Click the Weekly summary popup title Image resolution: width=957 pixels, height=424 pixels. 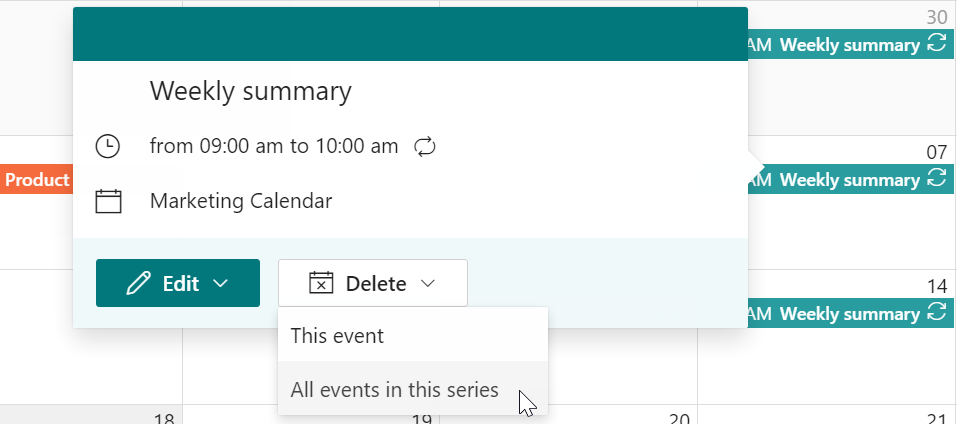[251, 92]
